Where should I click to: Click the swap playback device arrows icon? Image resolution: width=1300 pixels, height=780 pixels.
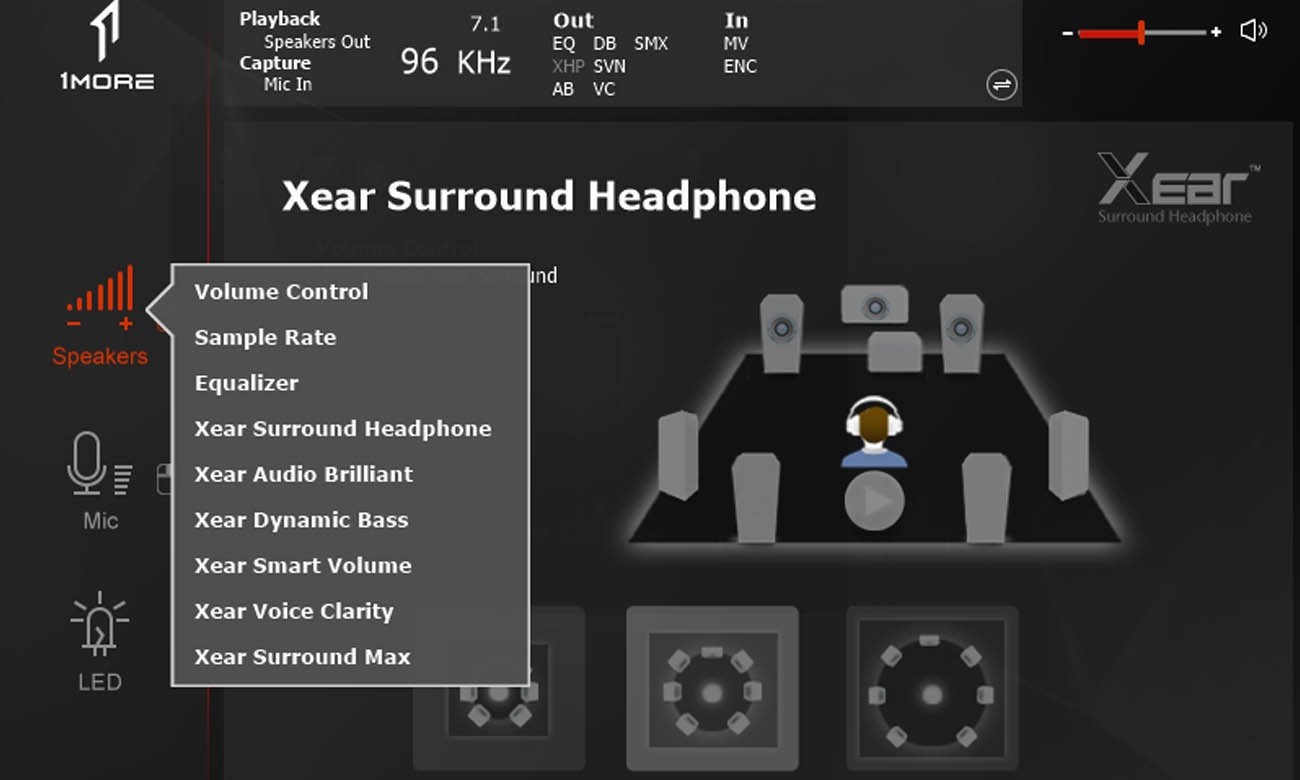[1001, 85]
